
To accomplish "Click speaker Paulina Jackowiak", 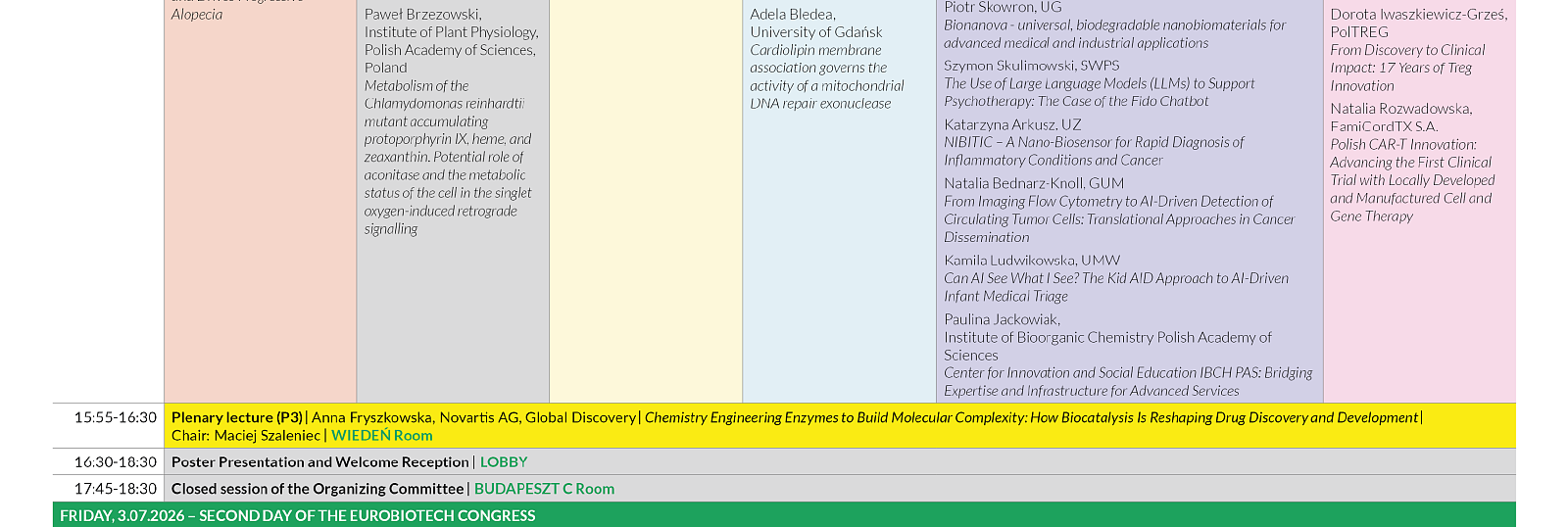I will [x=1002, y=319].
